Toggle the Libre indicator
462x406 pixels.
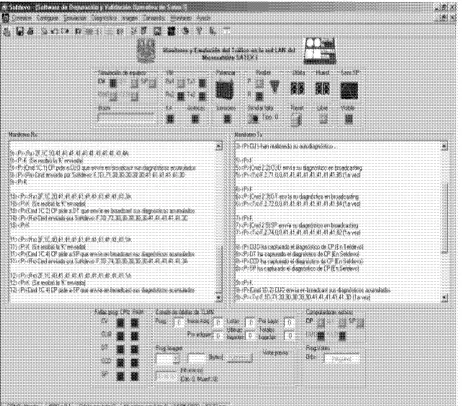click(323, 119)
